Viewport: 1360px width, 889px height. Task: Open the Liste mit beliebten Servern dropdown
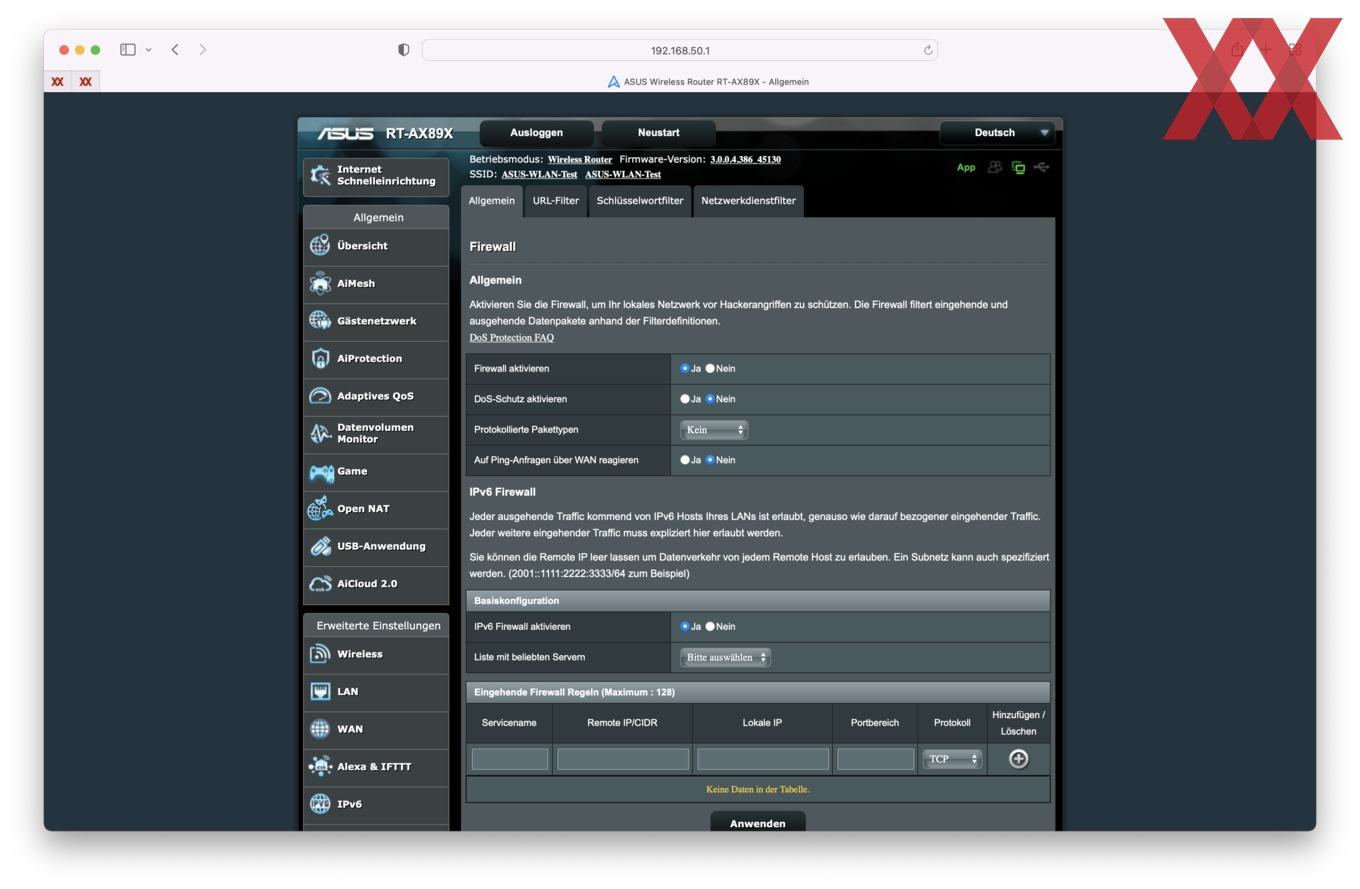pos(725,657)
